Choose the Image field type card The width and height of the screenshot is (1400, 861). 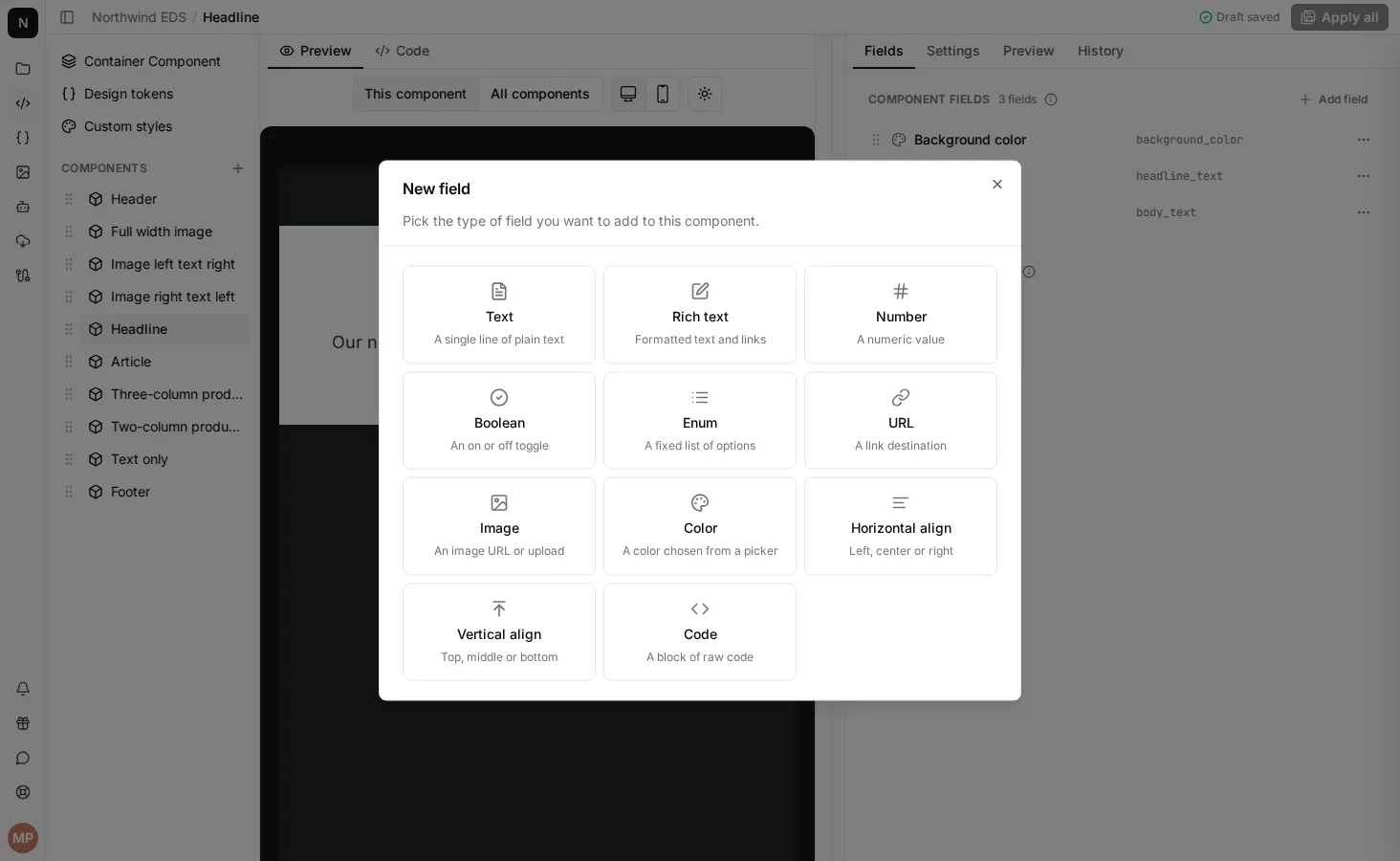(499, 526)
